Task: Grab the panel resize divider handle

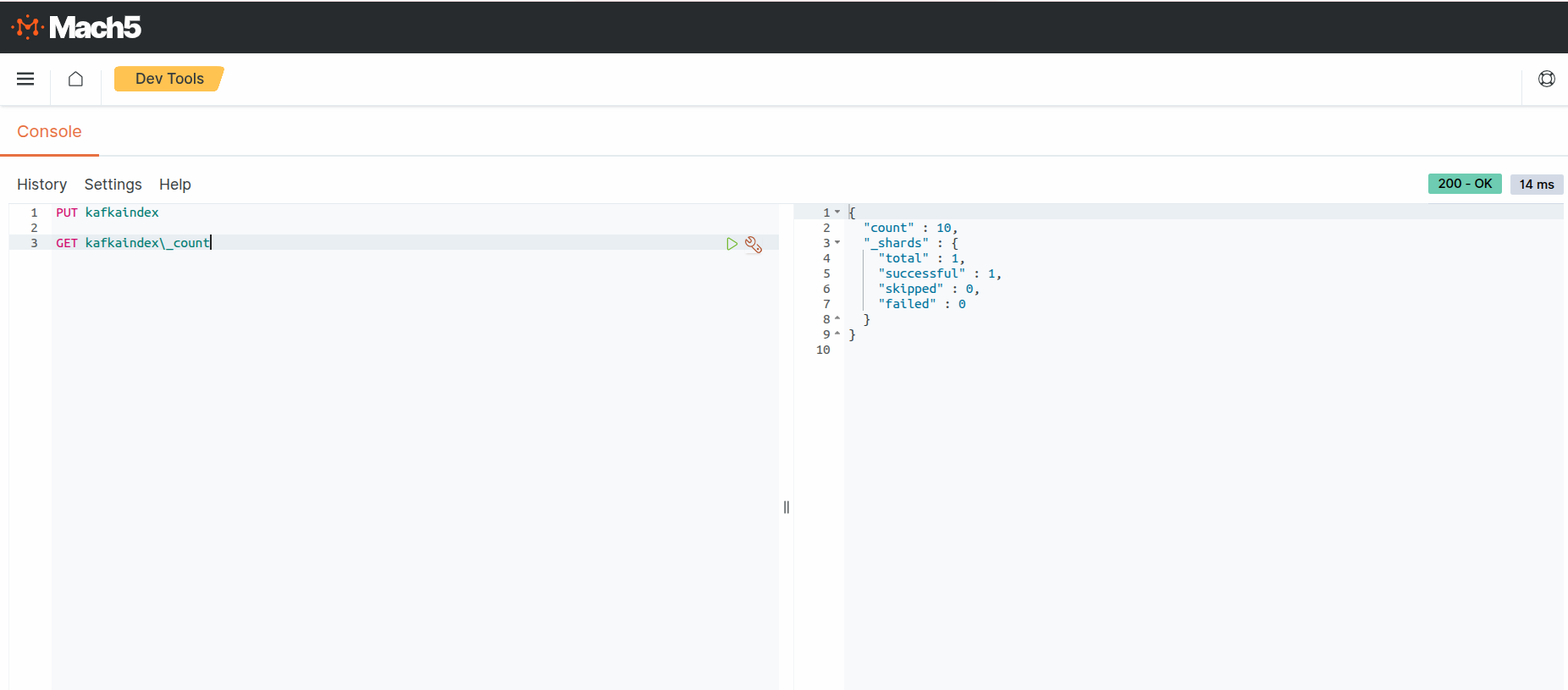Action: point(787,507)
